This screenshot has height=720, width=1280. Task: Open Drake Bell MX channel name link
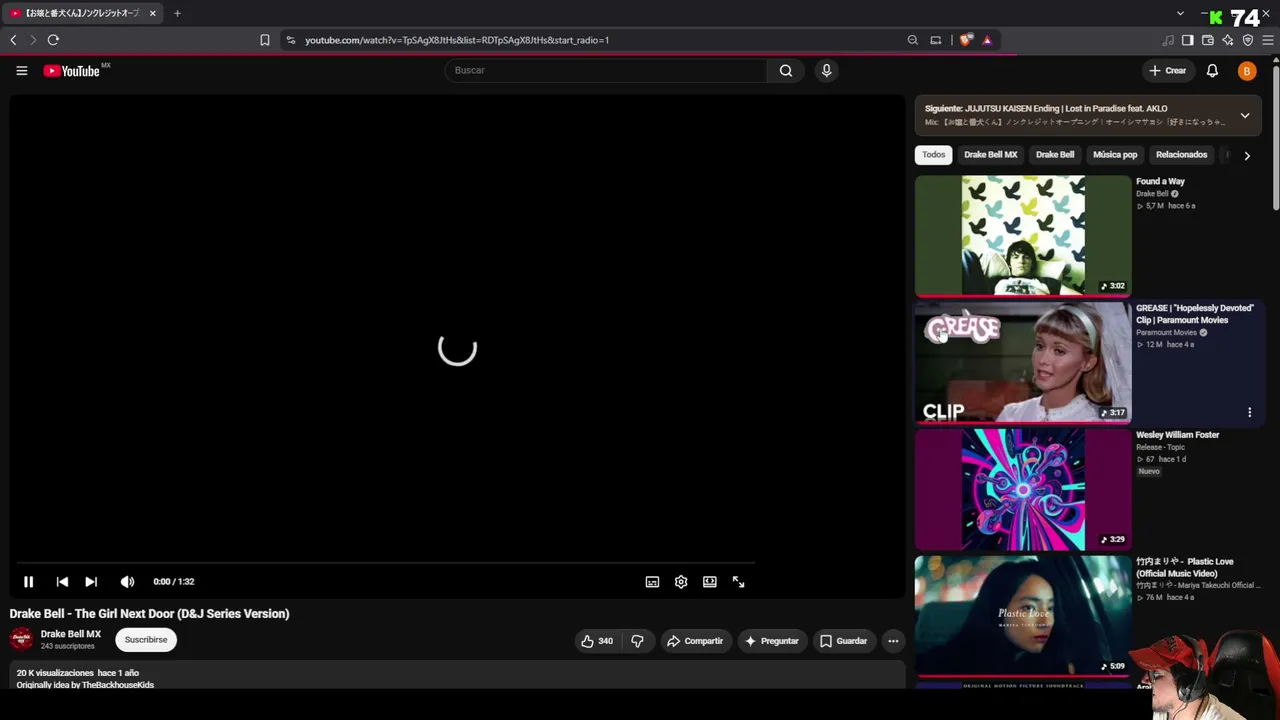(71, 634)
